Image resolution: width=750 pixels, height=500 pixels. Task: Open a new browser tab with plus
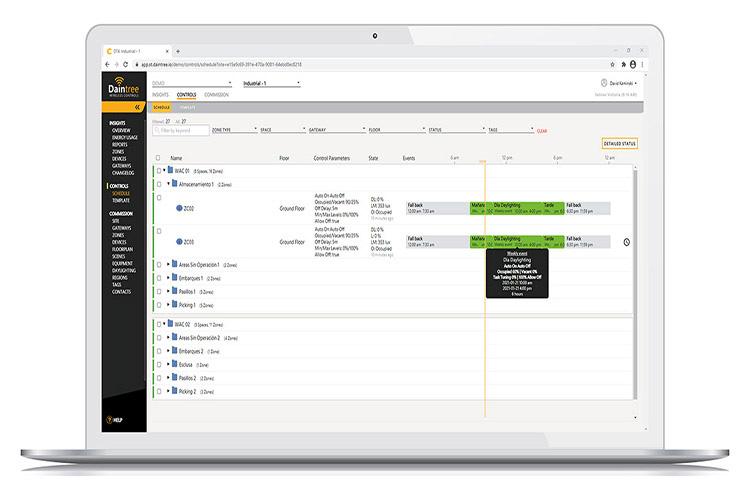coord(177,51)
